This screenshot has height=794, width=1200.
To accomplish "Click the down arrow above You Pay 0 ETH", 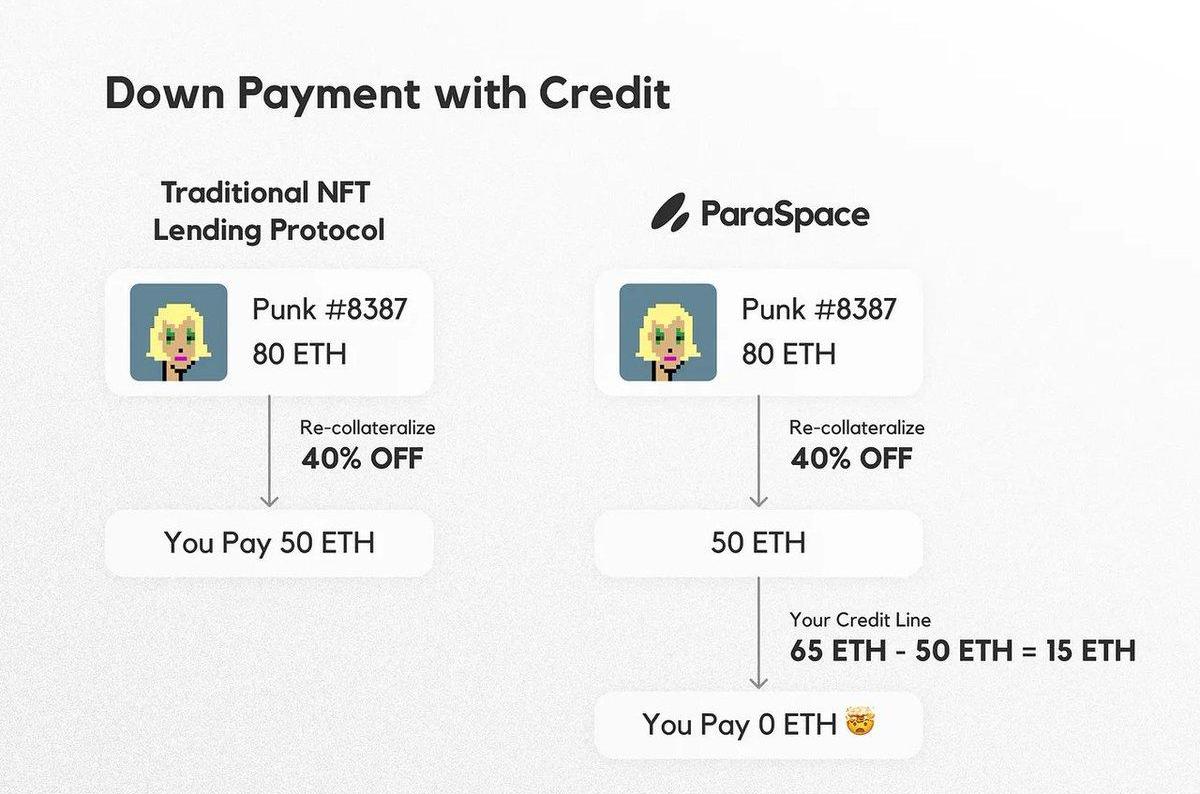I will pyautogui.click(x=758, y=633).
